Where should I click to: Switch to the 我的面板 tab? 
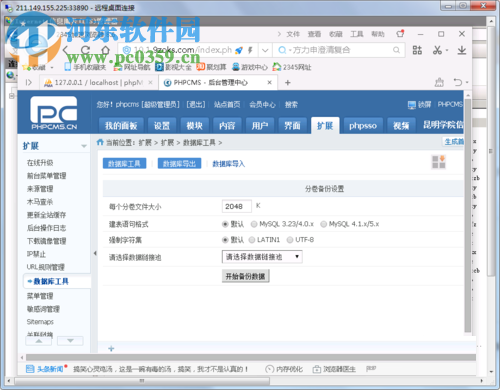(x=121, y=126)
